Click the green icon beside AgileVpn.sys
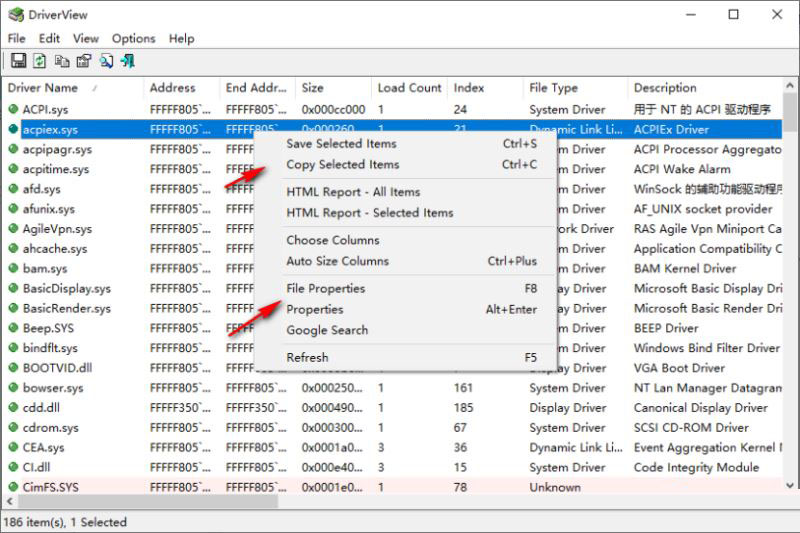800x533 pixels. click(14, 228)
